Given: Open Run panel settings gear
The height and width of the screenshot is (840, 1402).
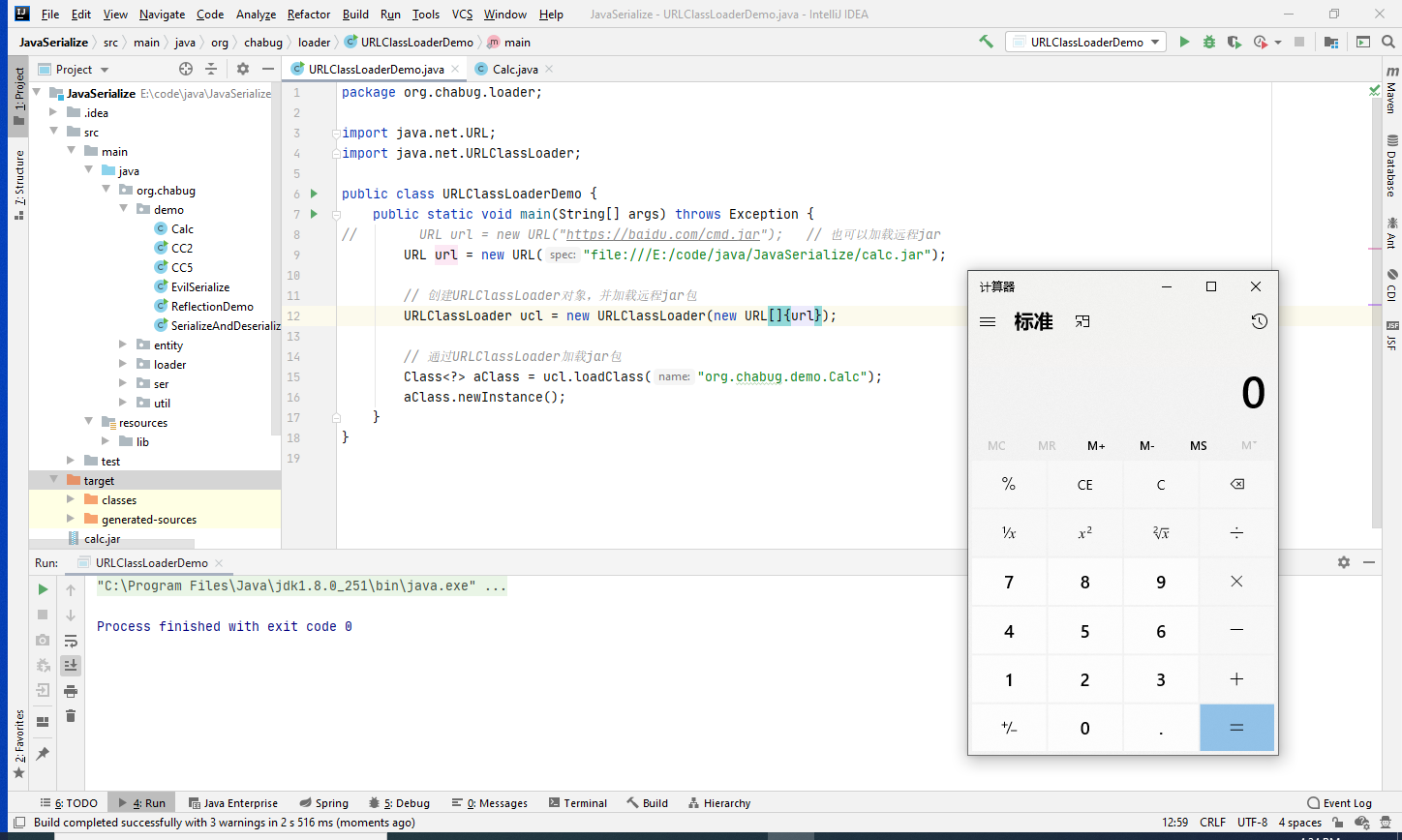Looking at the screenshot, I should [1344, 562].
